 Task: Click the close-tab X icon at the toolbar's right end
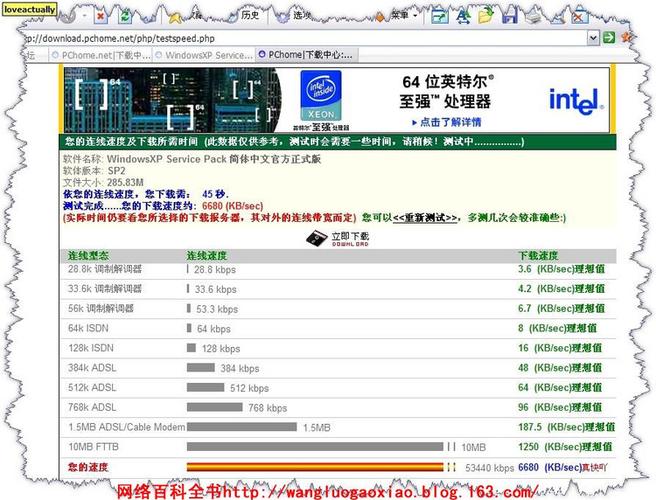click(579, 16)
